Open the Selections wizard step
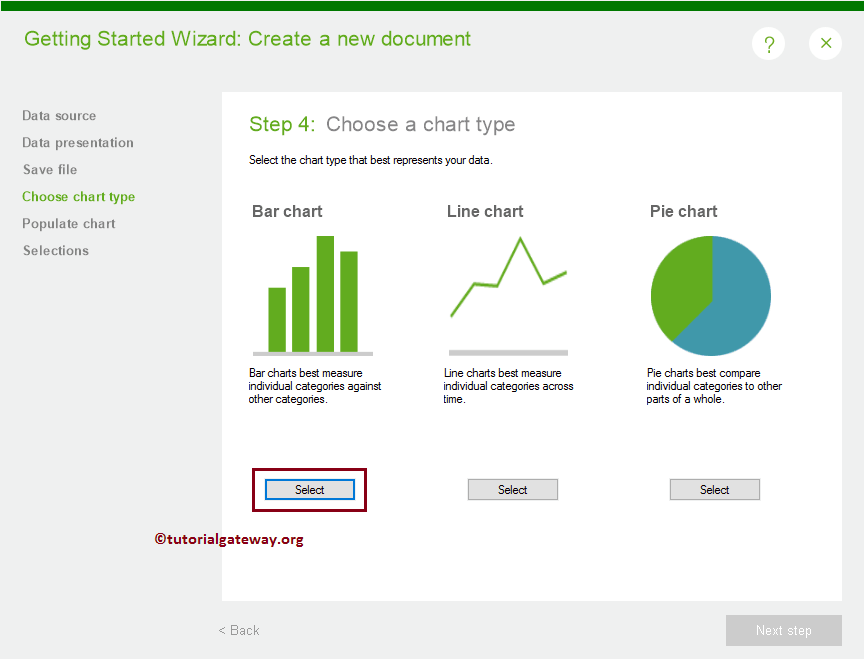This screenshot has width=864, height=659. 55,250
